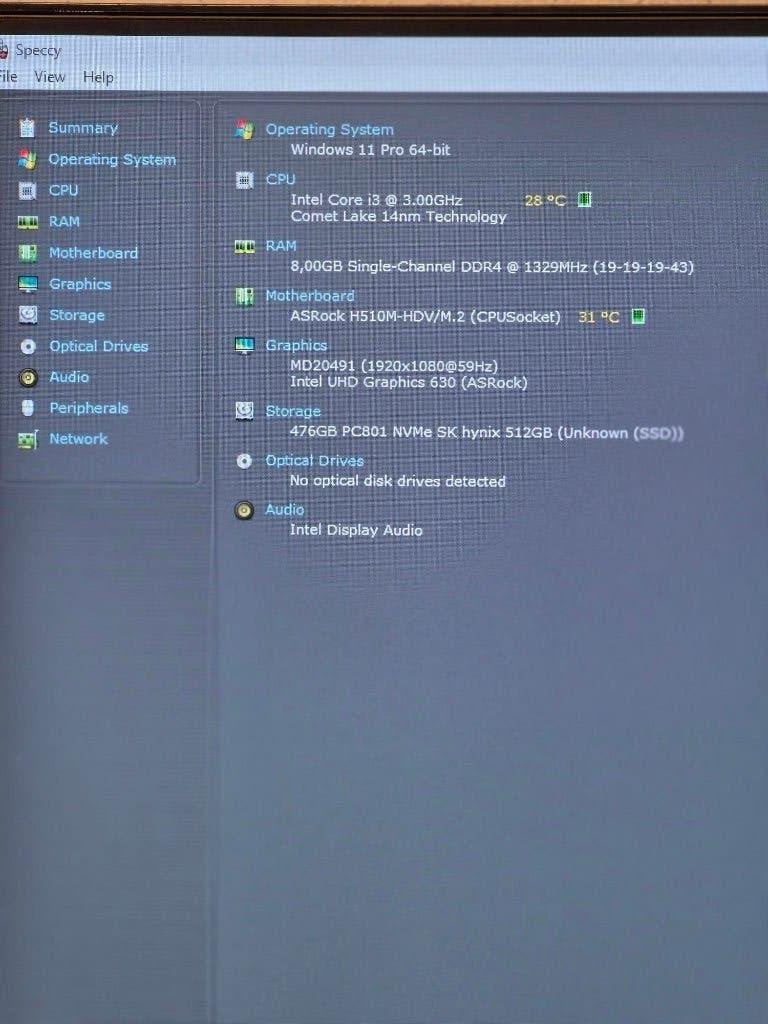
Task: Select Audio in the sidebar list
Action: coord(69,377)
